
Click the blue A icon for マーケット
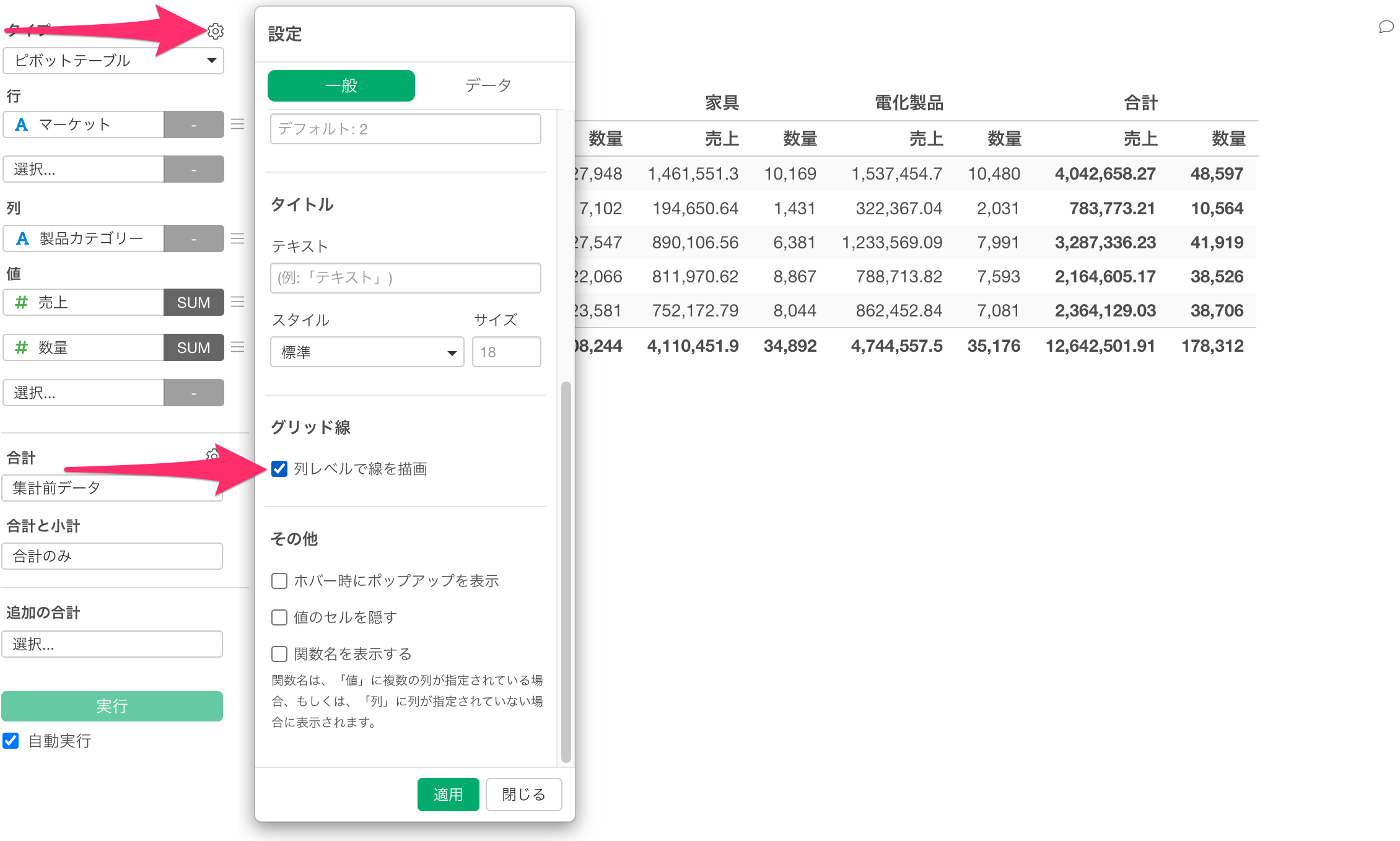pyautogui.click(x=22, y=124)
